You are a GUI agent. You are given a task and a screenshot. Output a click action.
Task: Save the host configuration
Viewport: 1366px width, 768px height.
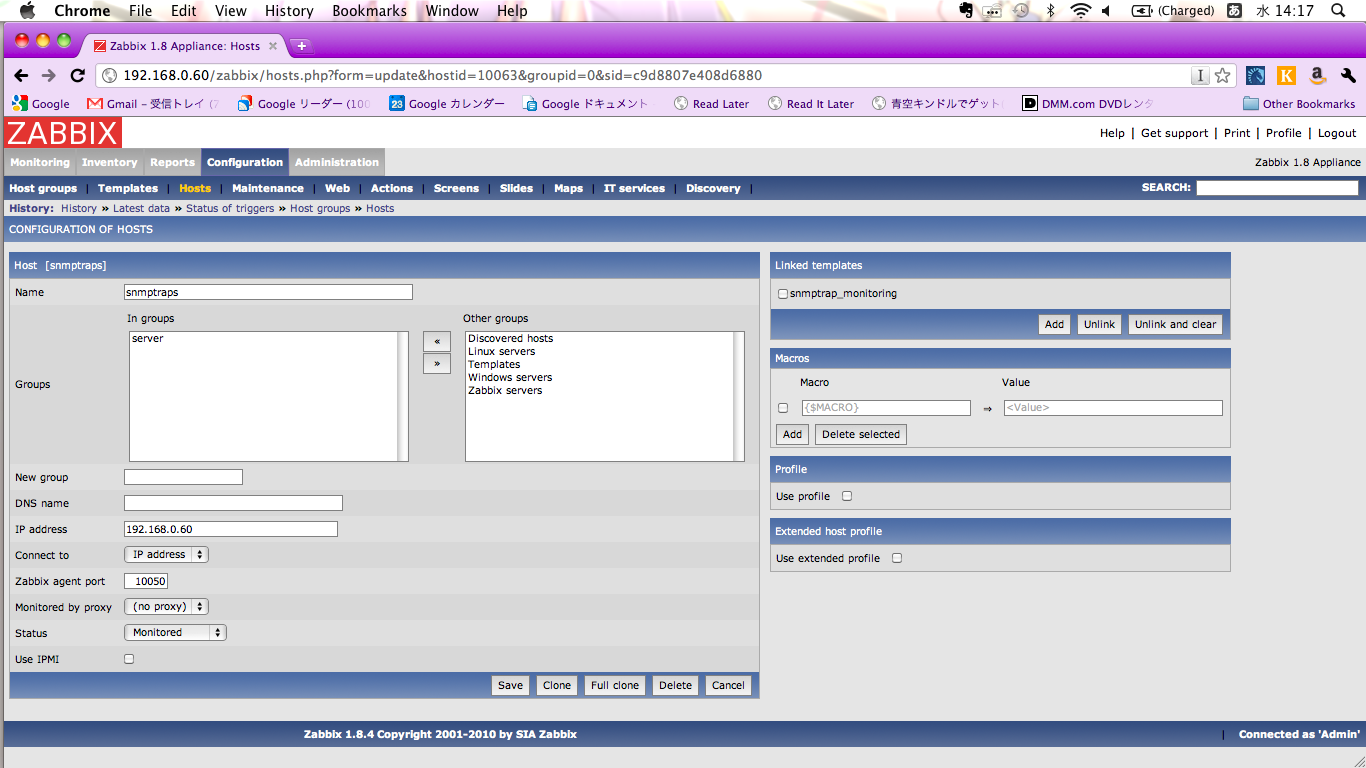[x=510, y=685]
